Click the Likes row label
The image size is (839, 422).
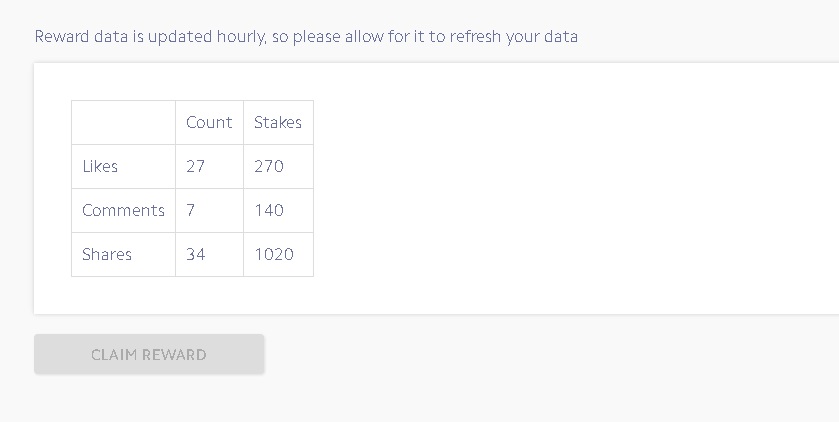click(100, 166)
